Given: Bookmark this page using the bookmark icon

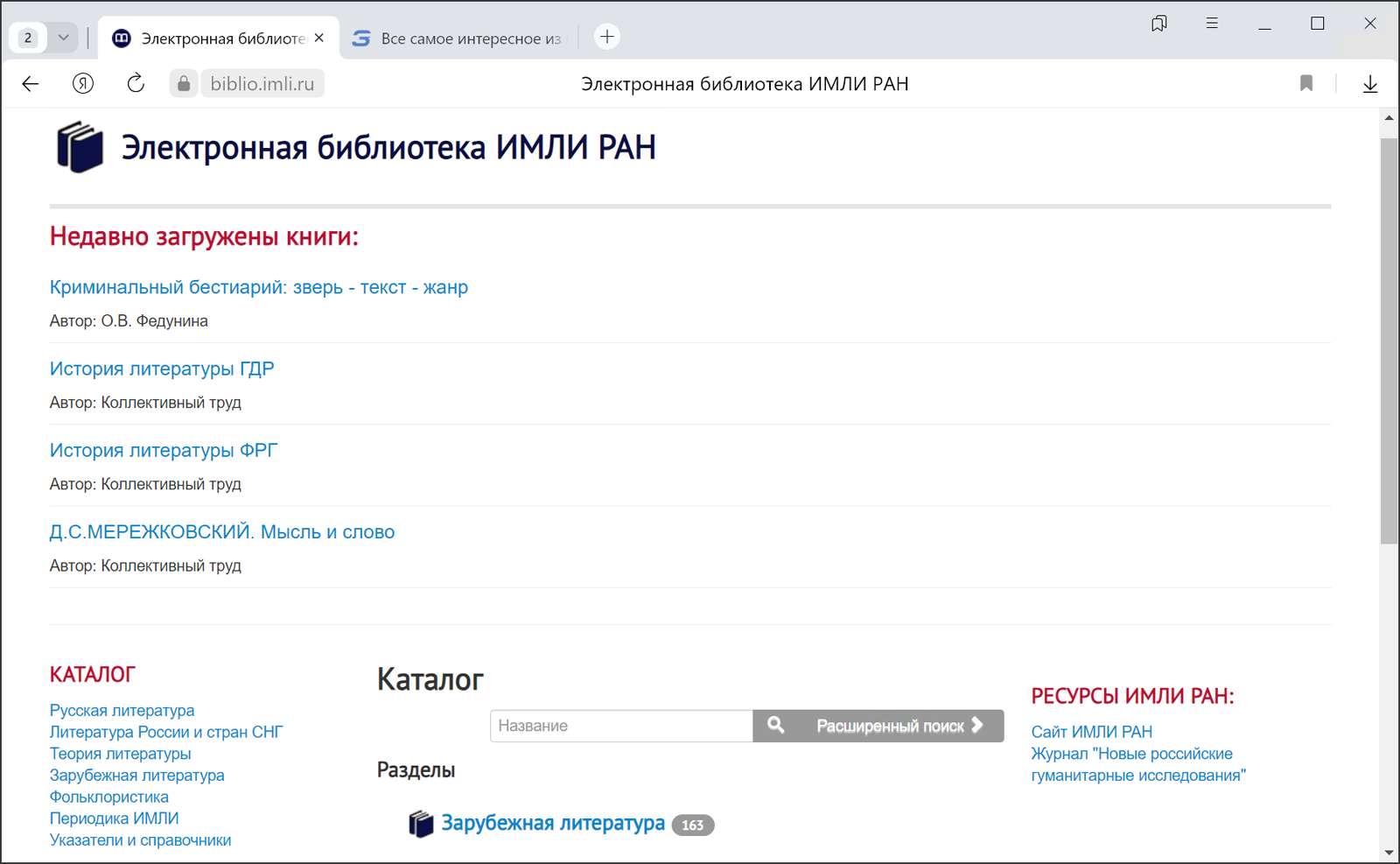Looking at the screenshot, I should tap(1306, 84).
